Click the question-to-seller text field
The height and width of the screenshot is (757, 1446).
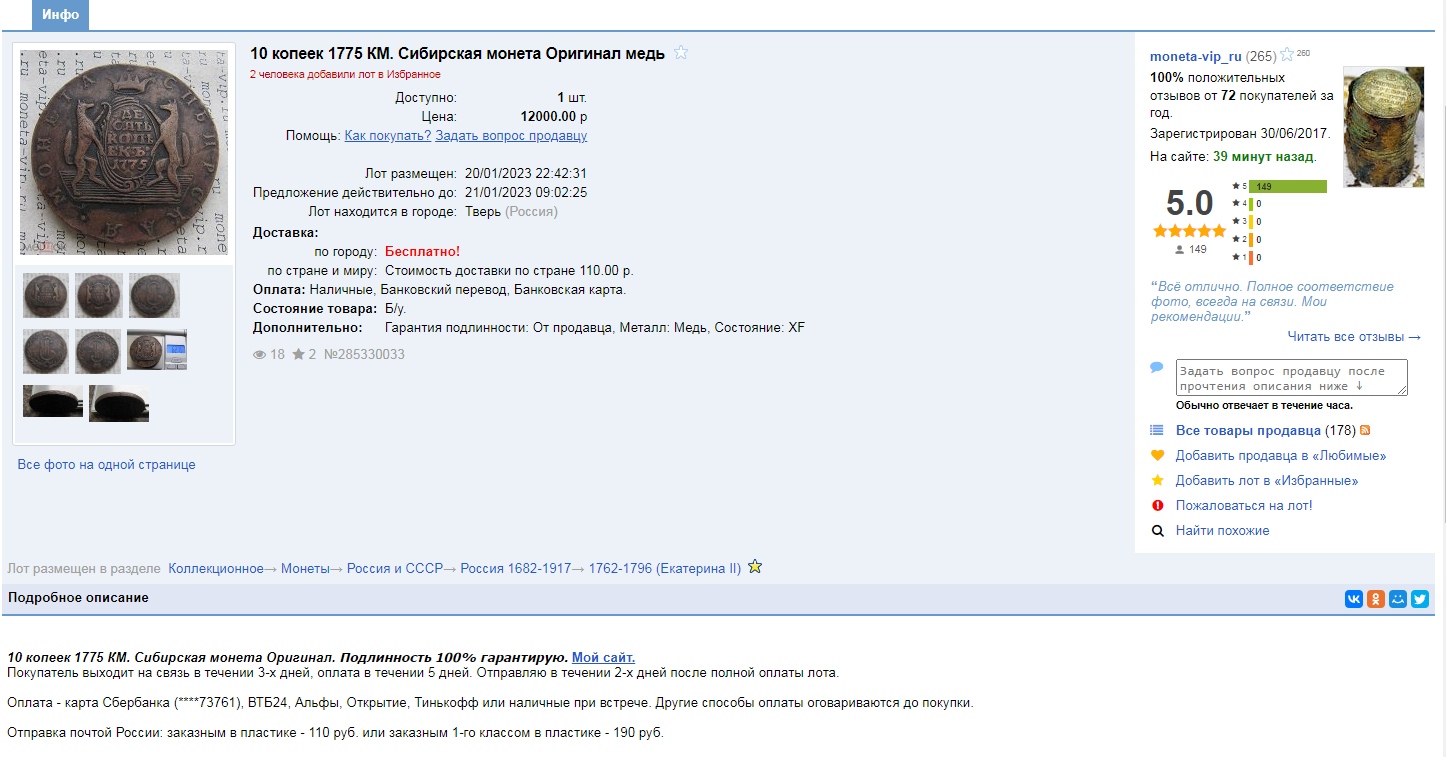[1291, 378]
